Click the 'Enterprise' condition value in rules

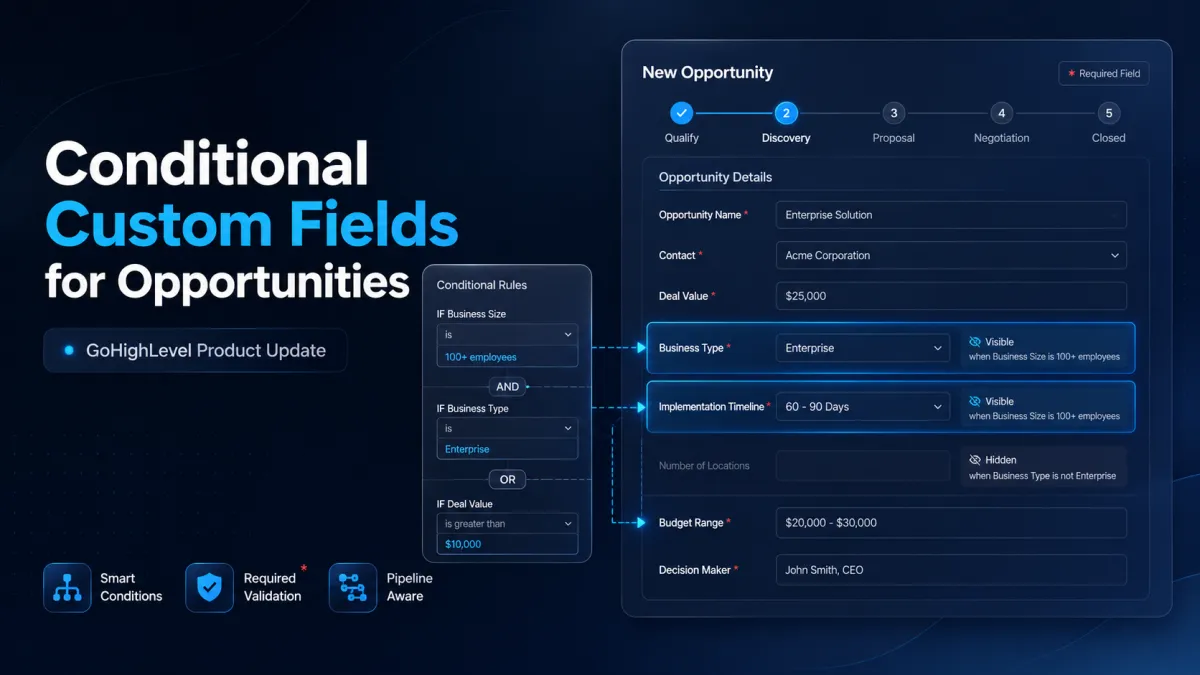click(467, 449)
